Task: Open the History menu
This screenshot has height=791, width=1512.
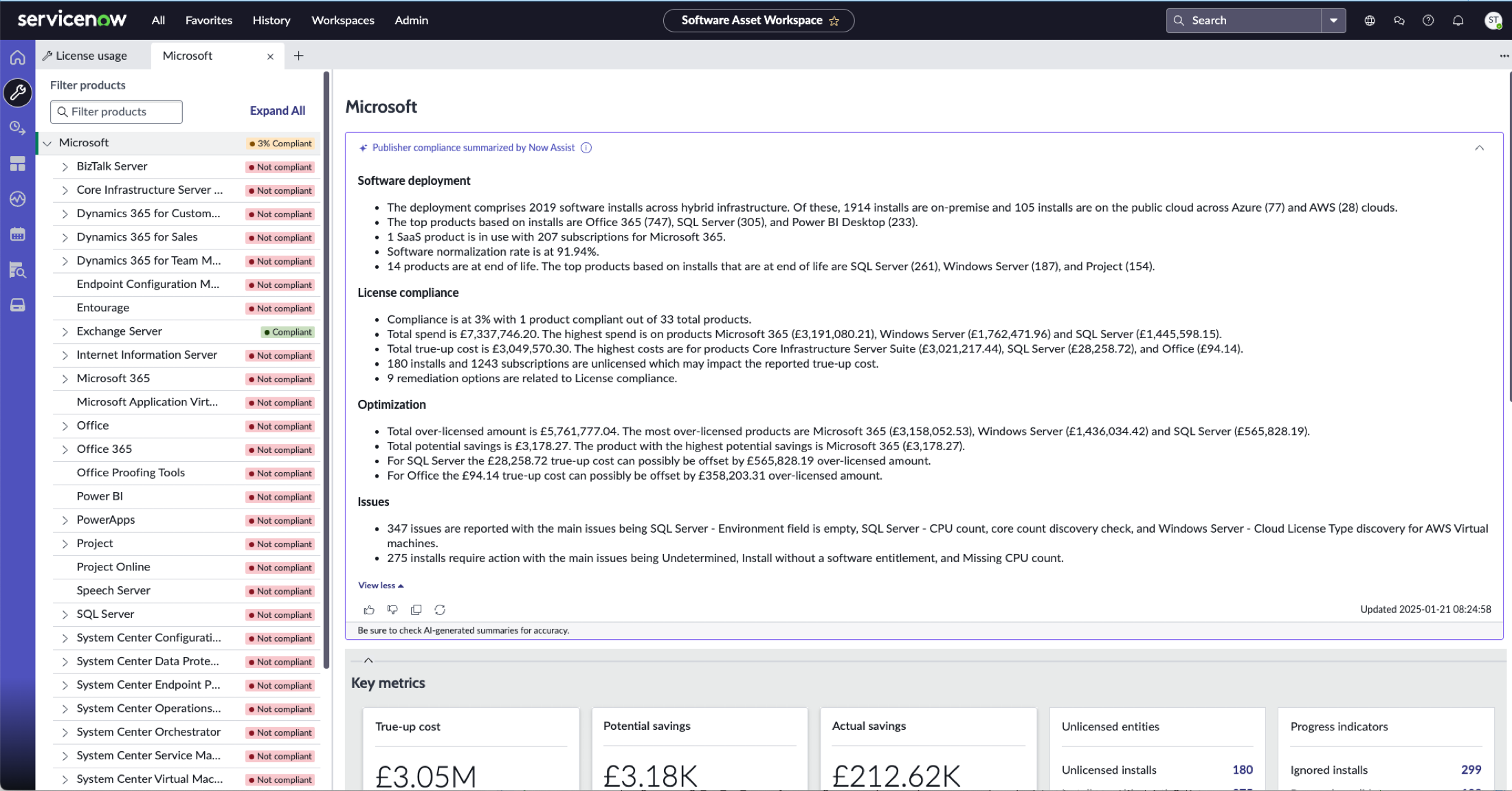Action: click(x=271, y=20)
